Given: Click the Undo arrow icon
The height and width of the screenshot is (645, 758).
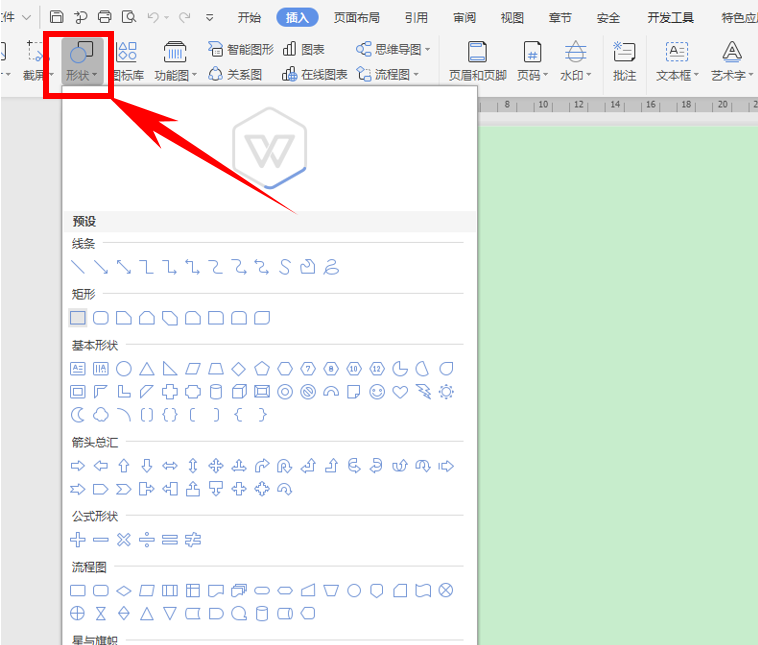Looking at the screenshot, I should coord(153,17).
